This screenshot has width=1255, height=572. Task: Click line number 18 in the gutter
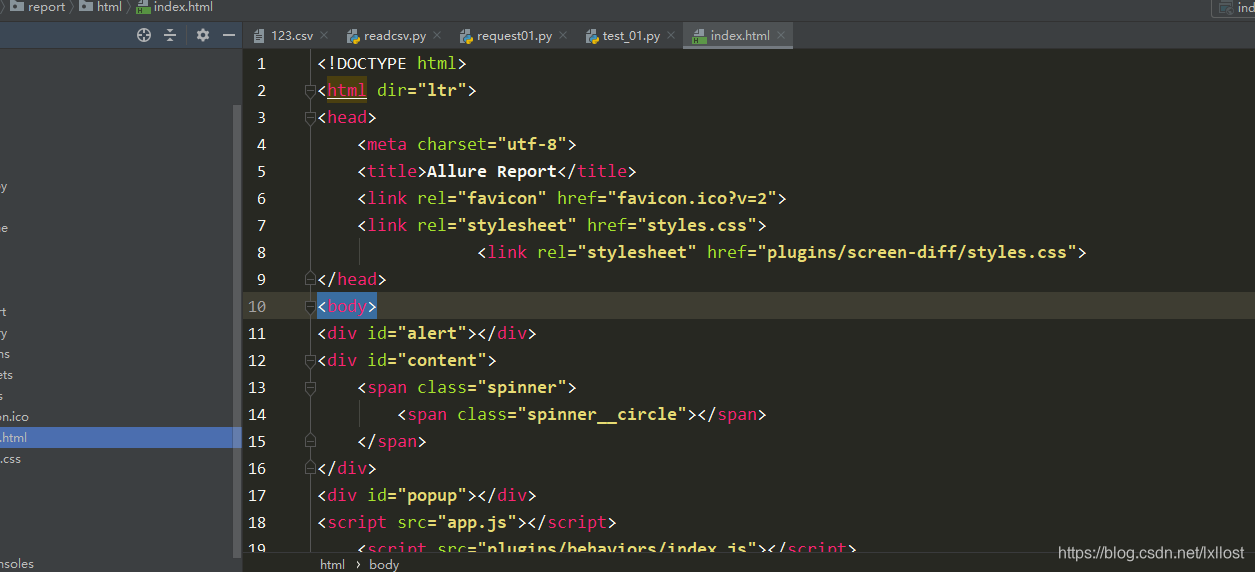point(256,522)
